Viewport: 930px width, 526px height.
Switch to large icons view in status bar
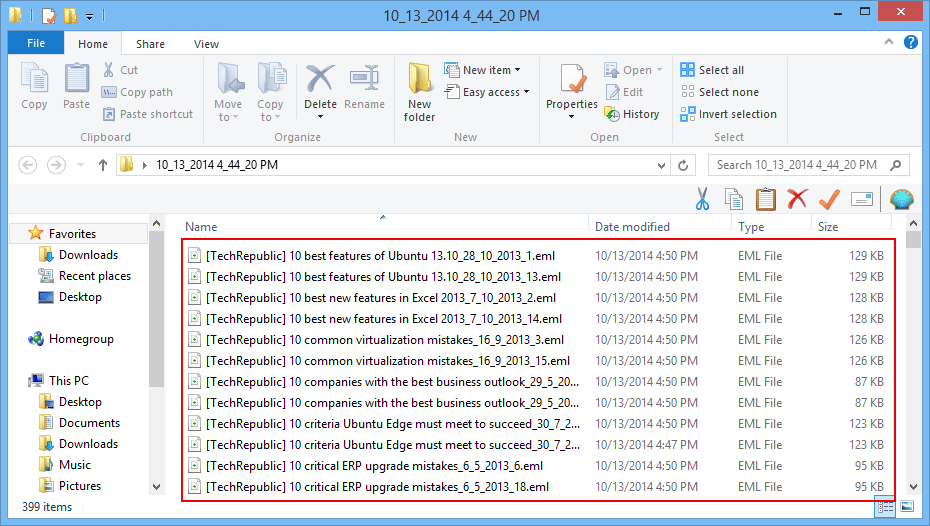[907, 507]
